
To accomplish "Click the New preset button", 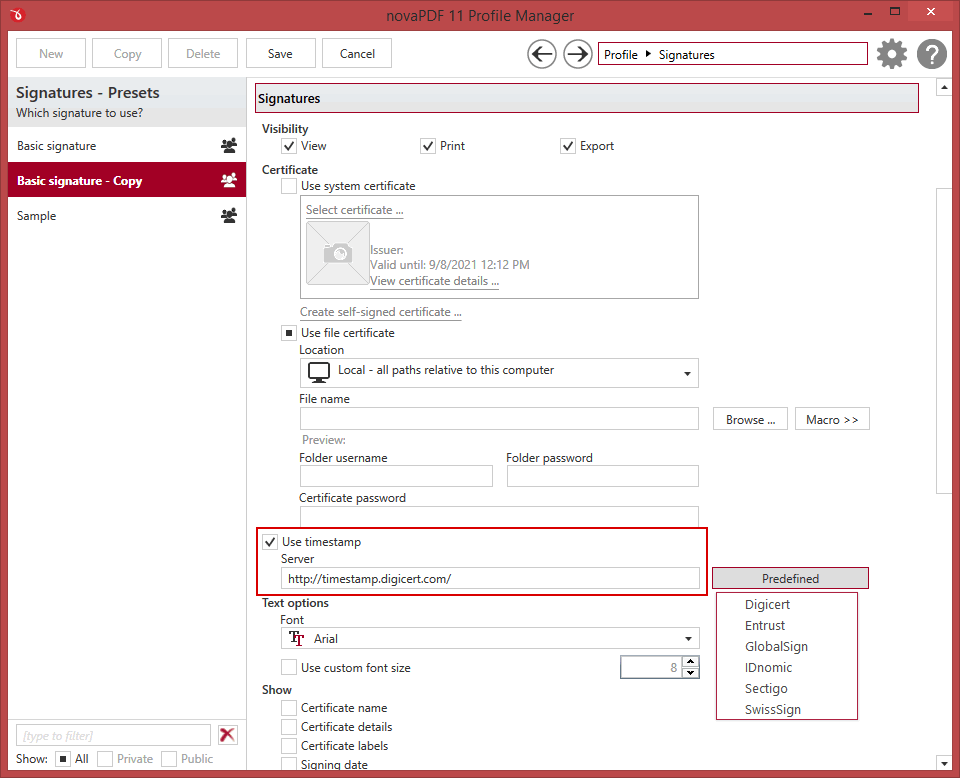I will pyautogui.click(x=51, y=53).
